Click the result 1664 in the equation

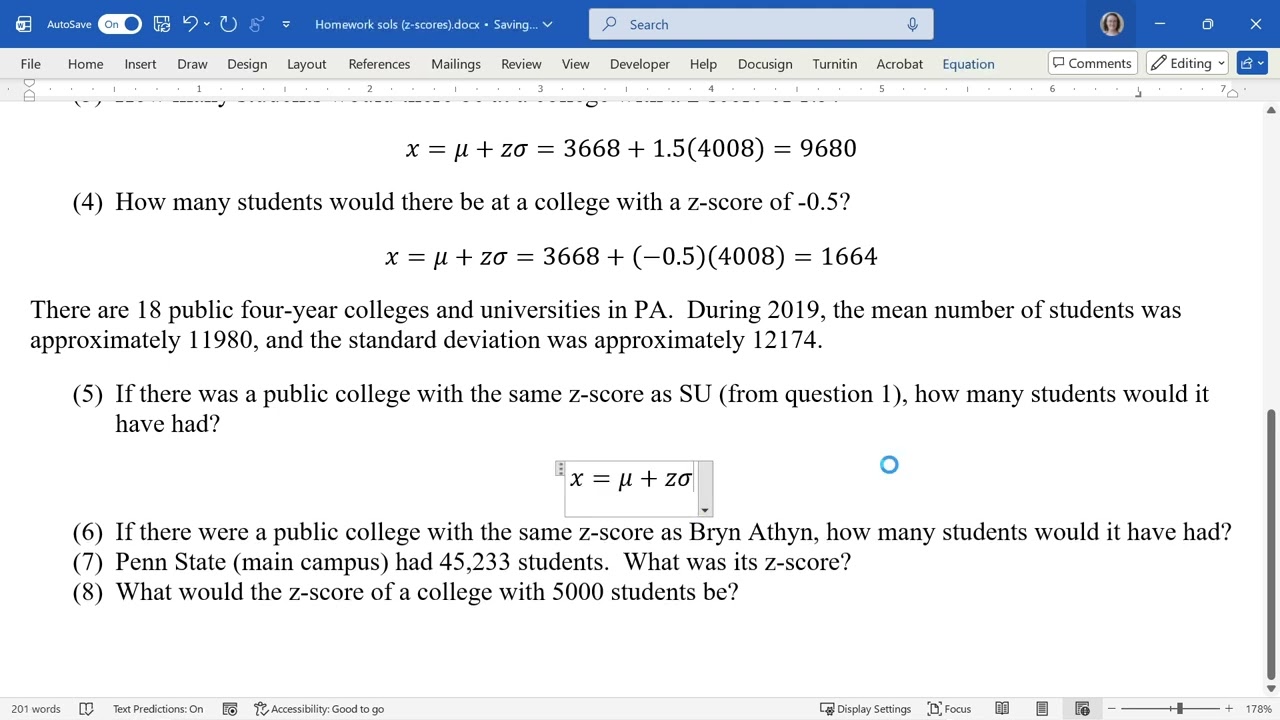click(x=849, y=257)
